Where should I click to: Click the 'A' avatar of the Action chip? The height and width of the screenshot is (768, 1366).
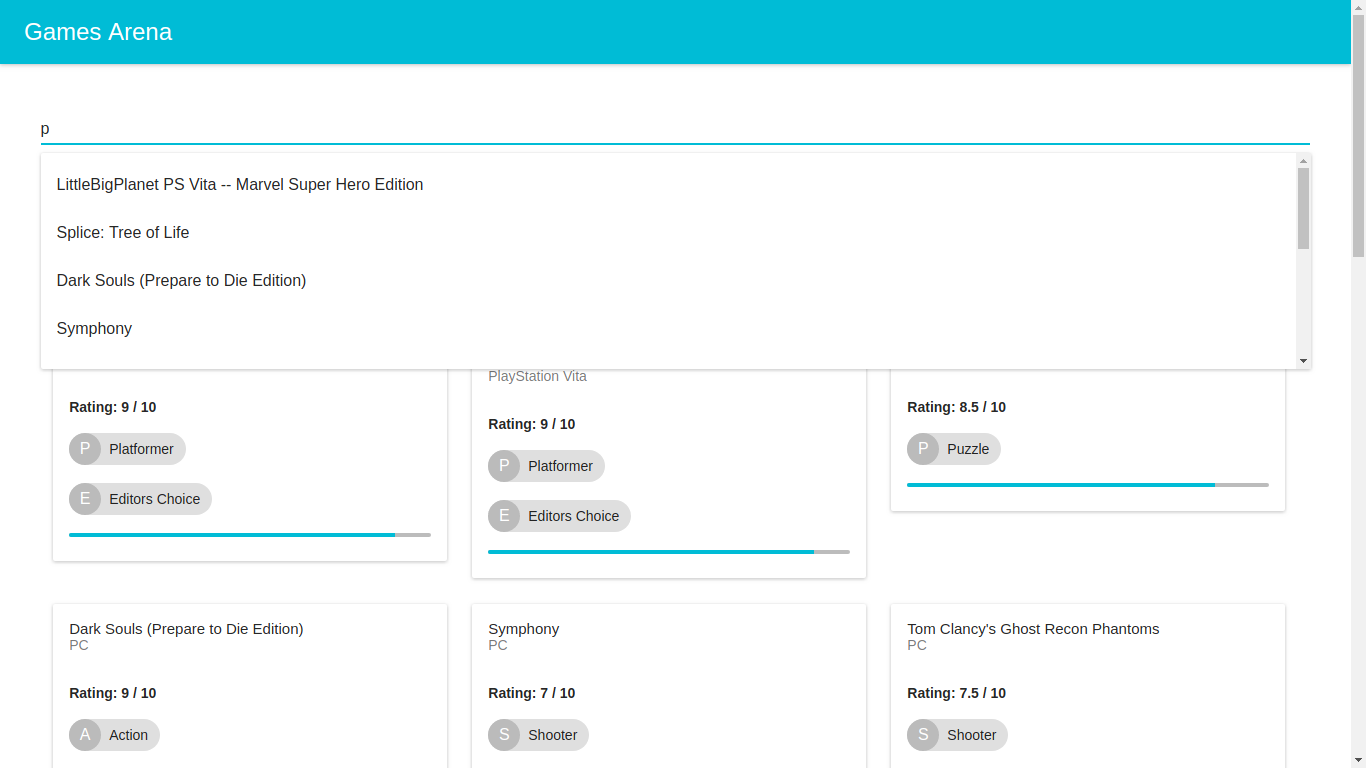click(85, 735)
